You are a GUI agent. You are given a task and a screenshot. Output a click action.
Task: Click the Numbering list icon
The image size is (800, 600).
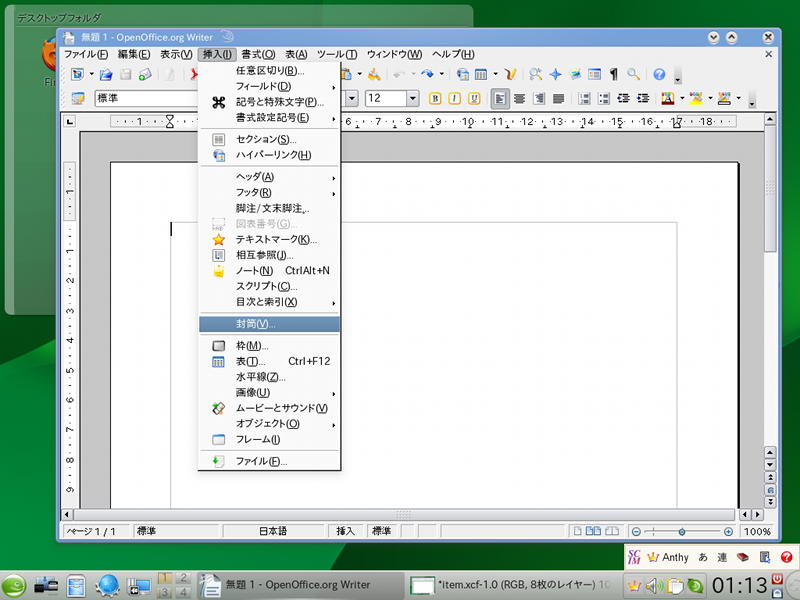point(584,98)
